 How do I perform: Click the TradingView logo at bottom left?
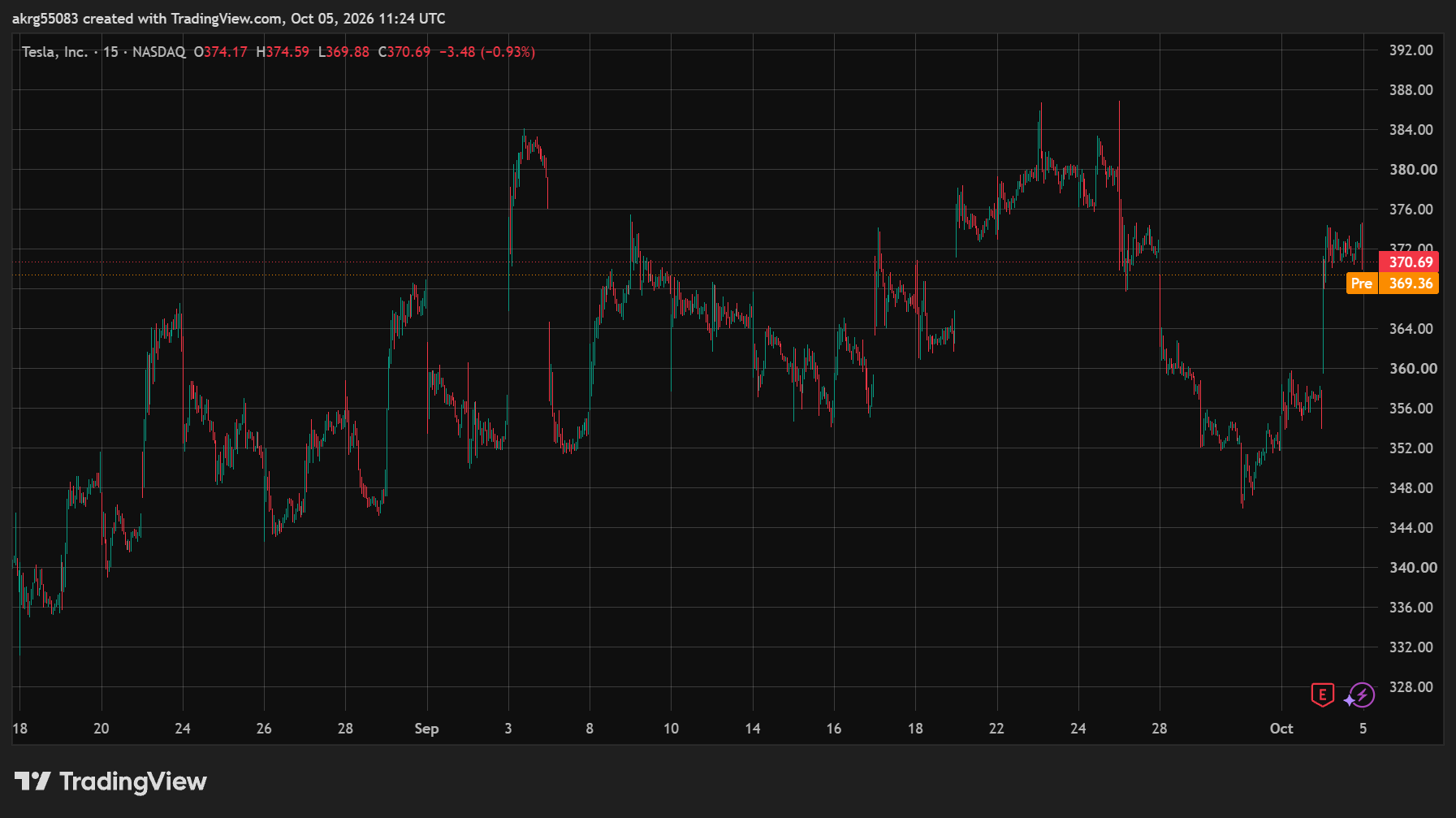coord(110,781)
